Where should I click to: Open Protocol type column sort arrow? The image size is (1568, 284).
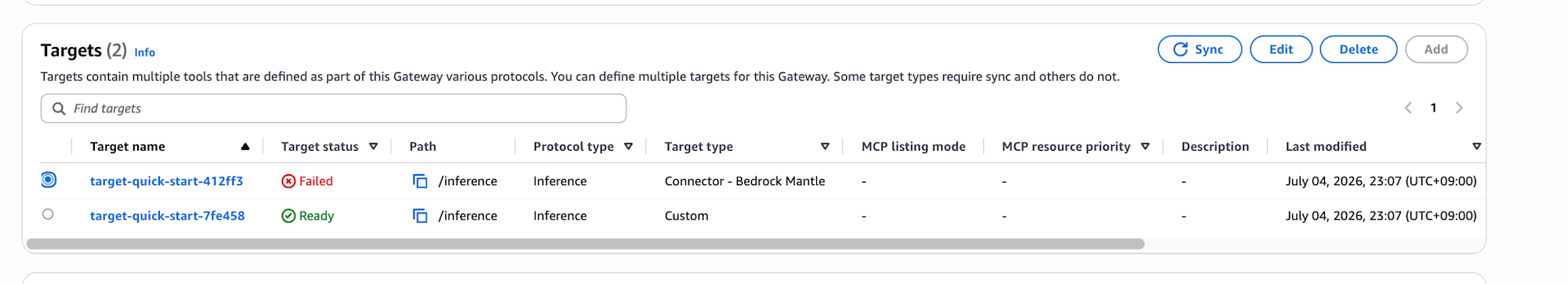tap(628, 147)
